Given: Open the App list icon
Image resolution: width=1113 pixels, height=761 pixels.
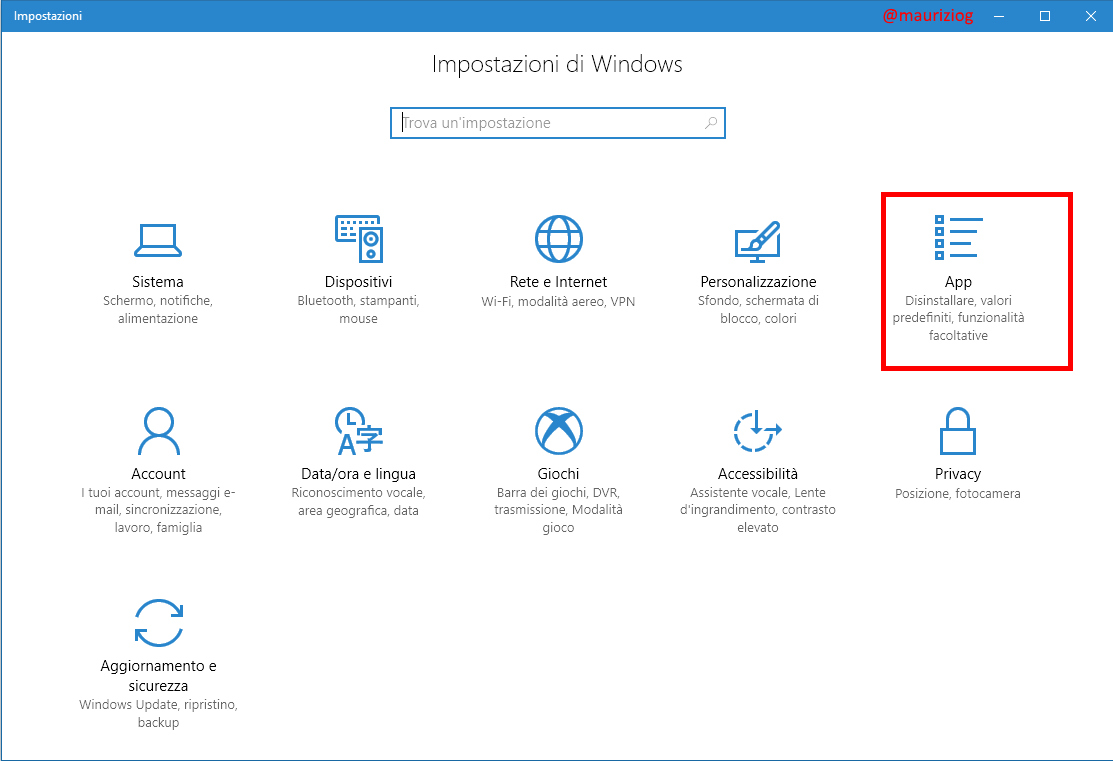Looking at the screenshot, I should click(958, 237).
